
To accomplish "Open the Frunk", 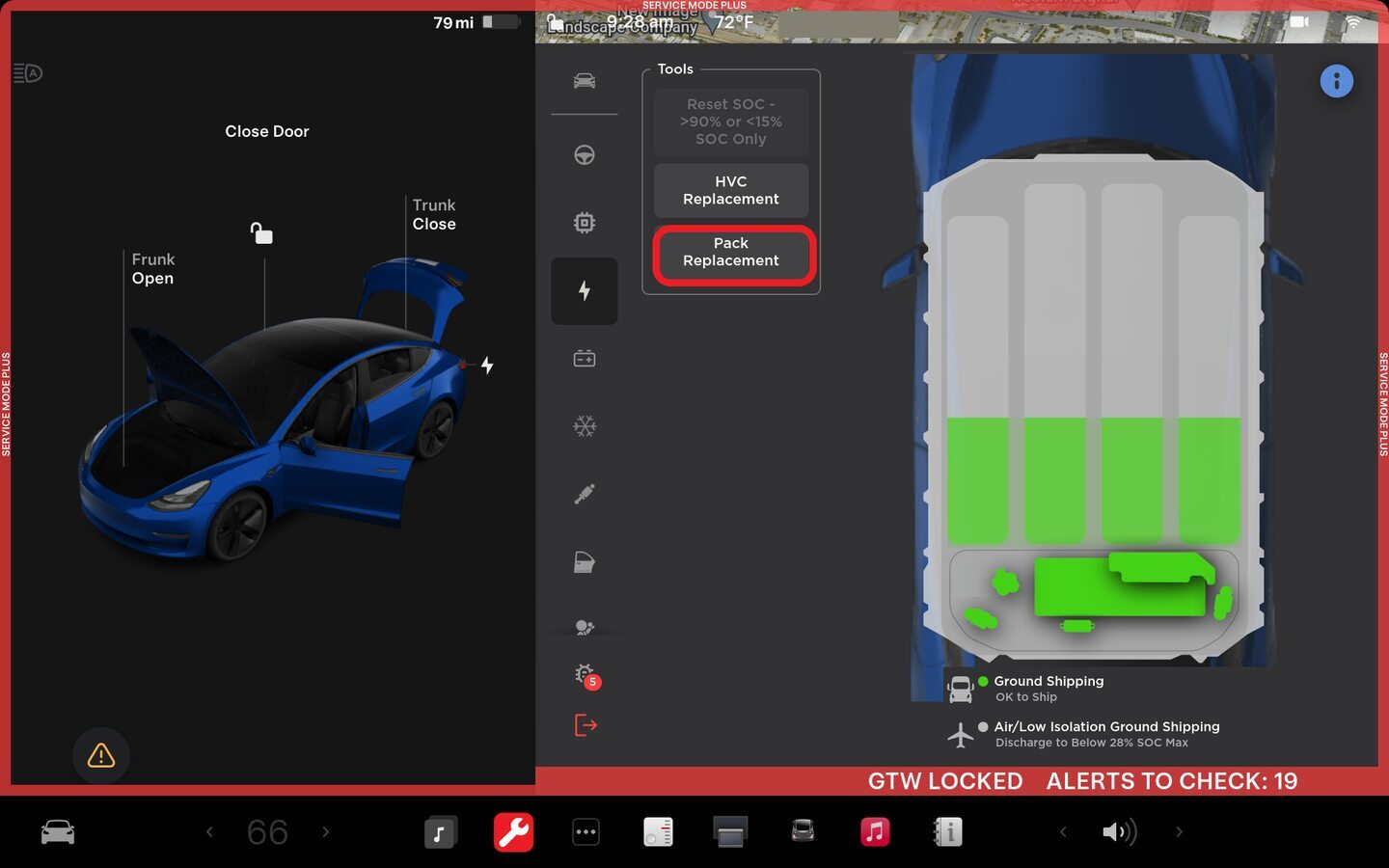I will [x=152, y=269].
